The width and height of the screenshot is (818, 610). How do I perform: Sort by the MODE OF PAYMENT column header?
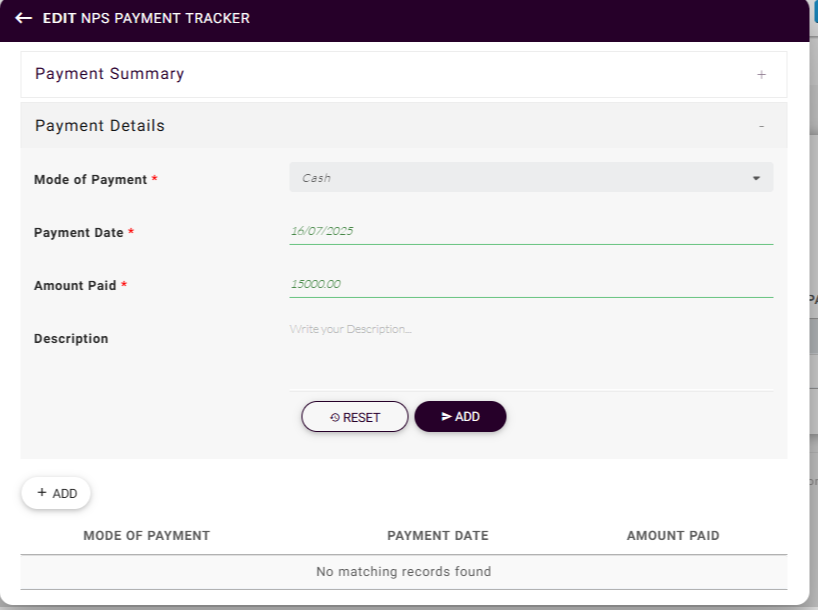pyautogui.click(x=147, y=536)
